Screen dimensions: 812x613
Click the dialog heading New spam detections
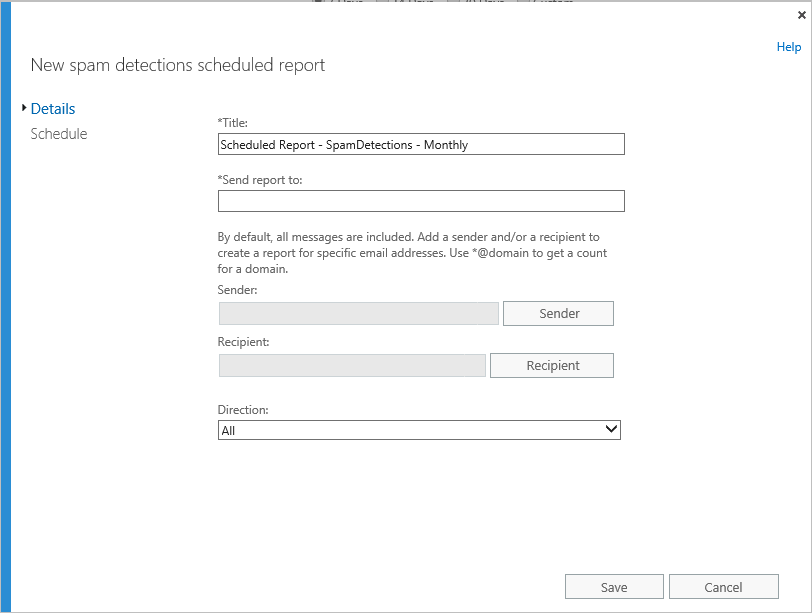click(x=178, y=65)
